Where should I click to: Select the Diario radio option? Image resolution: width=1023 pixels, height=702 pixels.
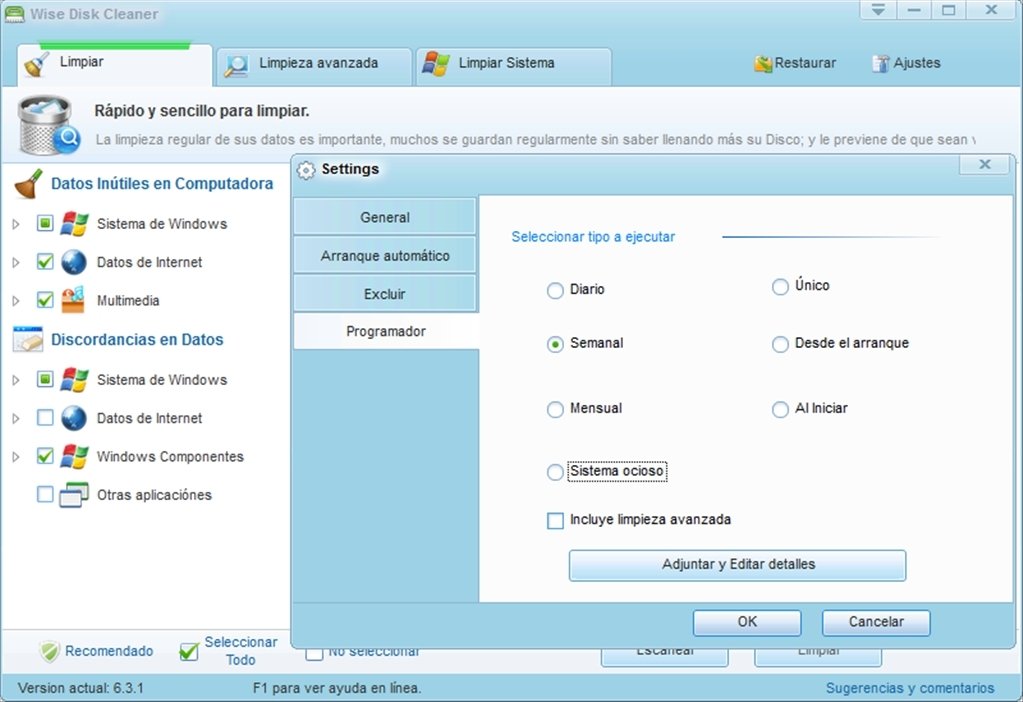coord(555,290)
